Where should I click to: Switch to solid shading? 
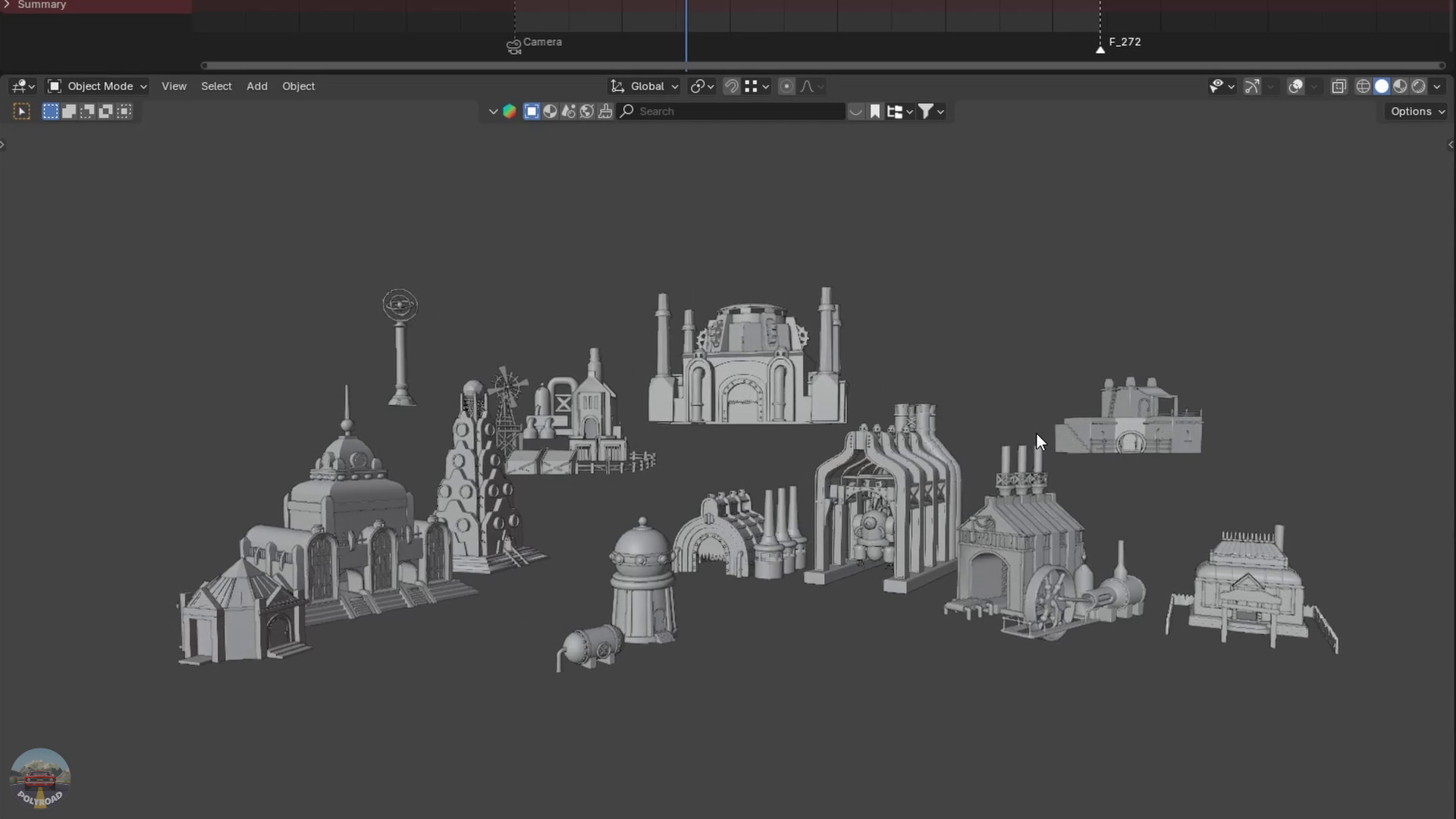click(1382, 86)
